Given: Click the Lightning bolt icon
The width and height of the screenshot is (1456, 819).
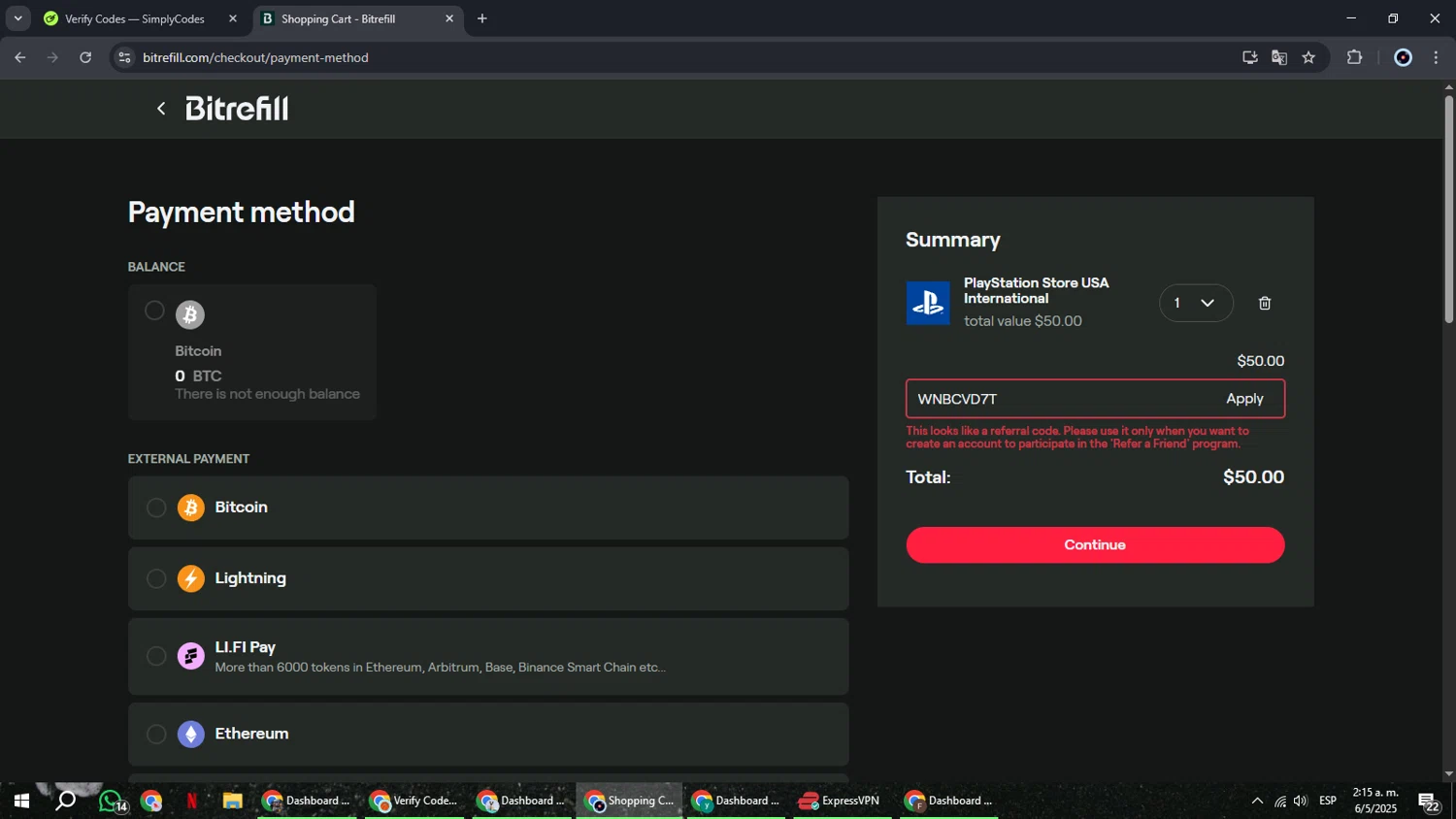Looking at the screenshot, I should [x=191, y=578].
